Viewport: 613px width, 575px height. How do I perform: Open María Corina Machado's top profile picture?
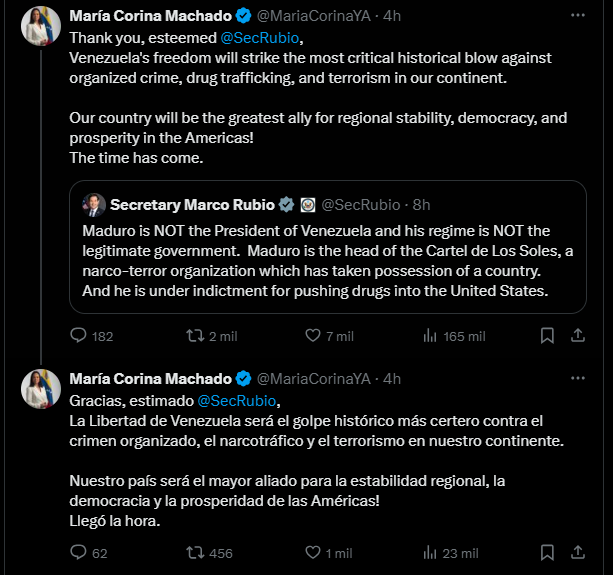click(x=41, y=26)
